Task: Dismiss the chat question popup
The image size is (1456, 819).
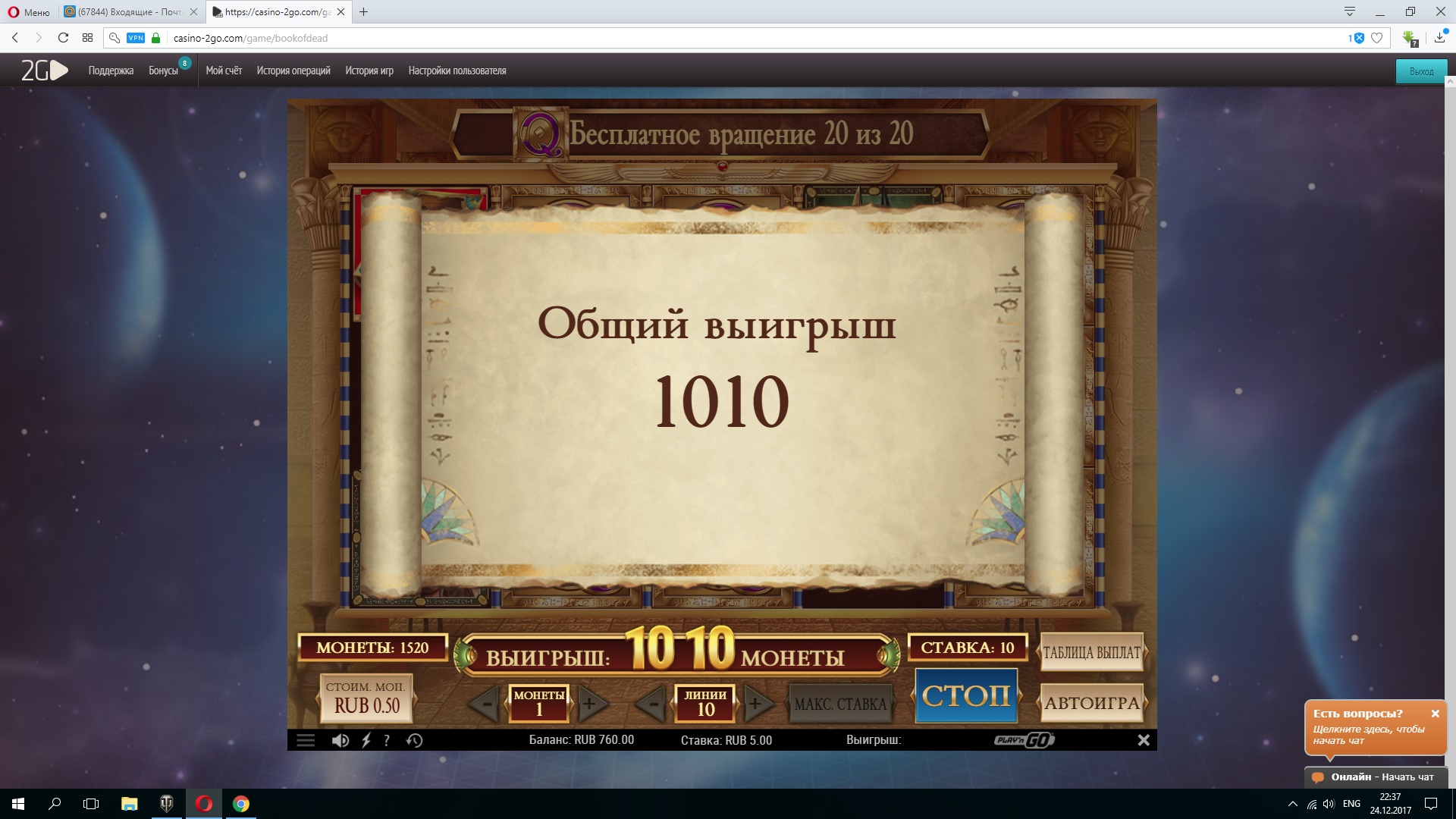Action: 1435,714
